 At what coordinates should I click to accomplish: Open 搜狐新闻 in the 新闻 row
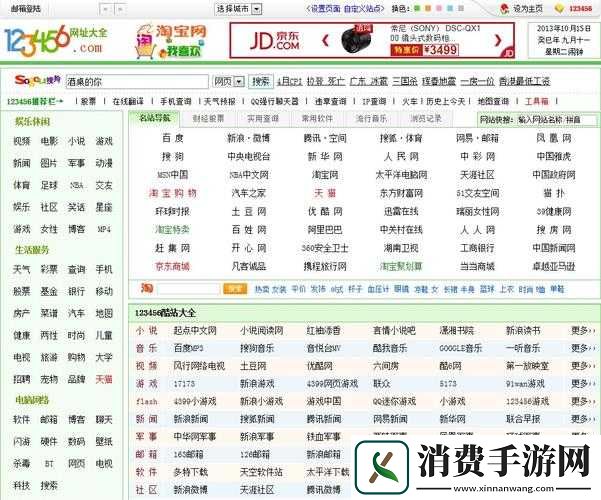pos(257,419)
